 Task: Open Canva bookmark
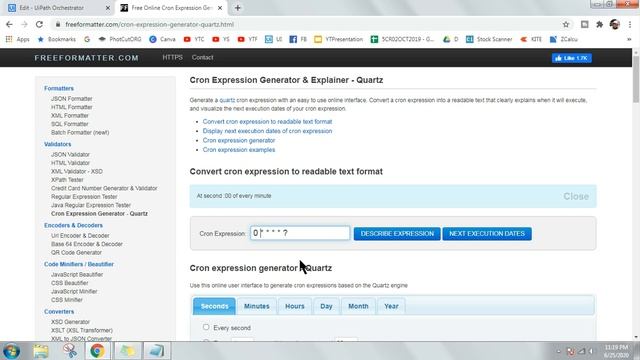pyautogui.click(x=162, y=39)
